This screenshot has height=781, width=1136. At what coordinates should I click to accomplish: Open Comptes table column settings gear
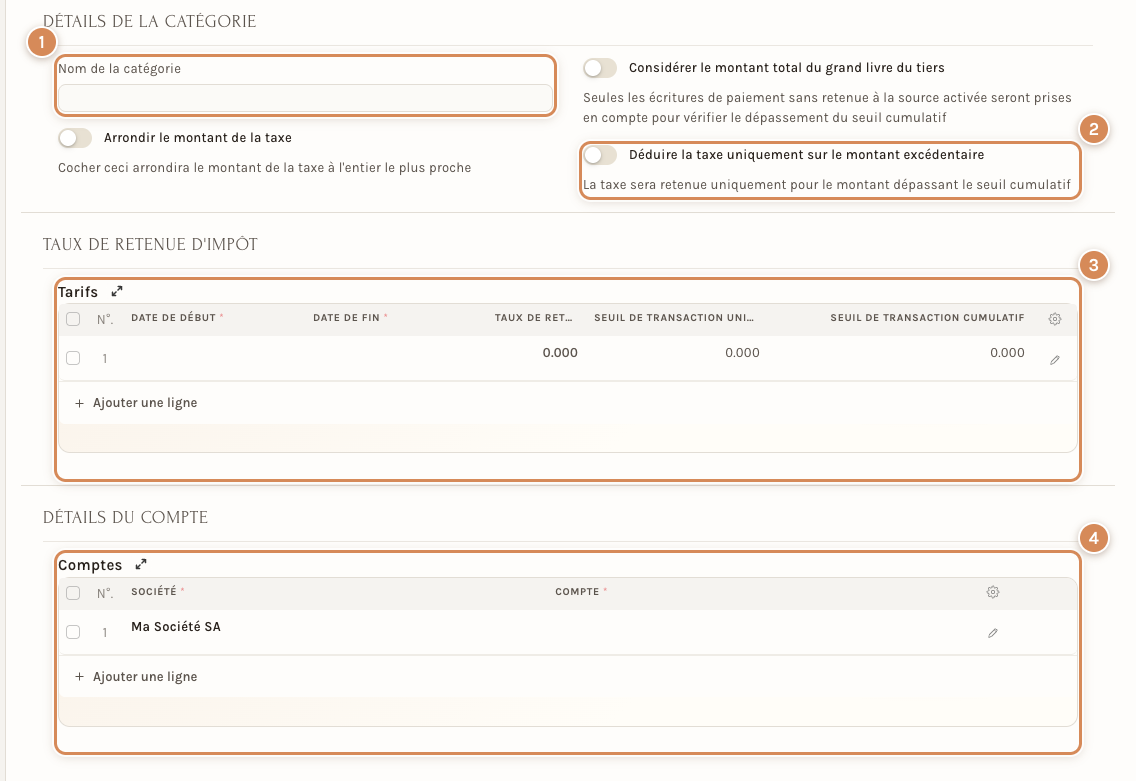[993, 592]
